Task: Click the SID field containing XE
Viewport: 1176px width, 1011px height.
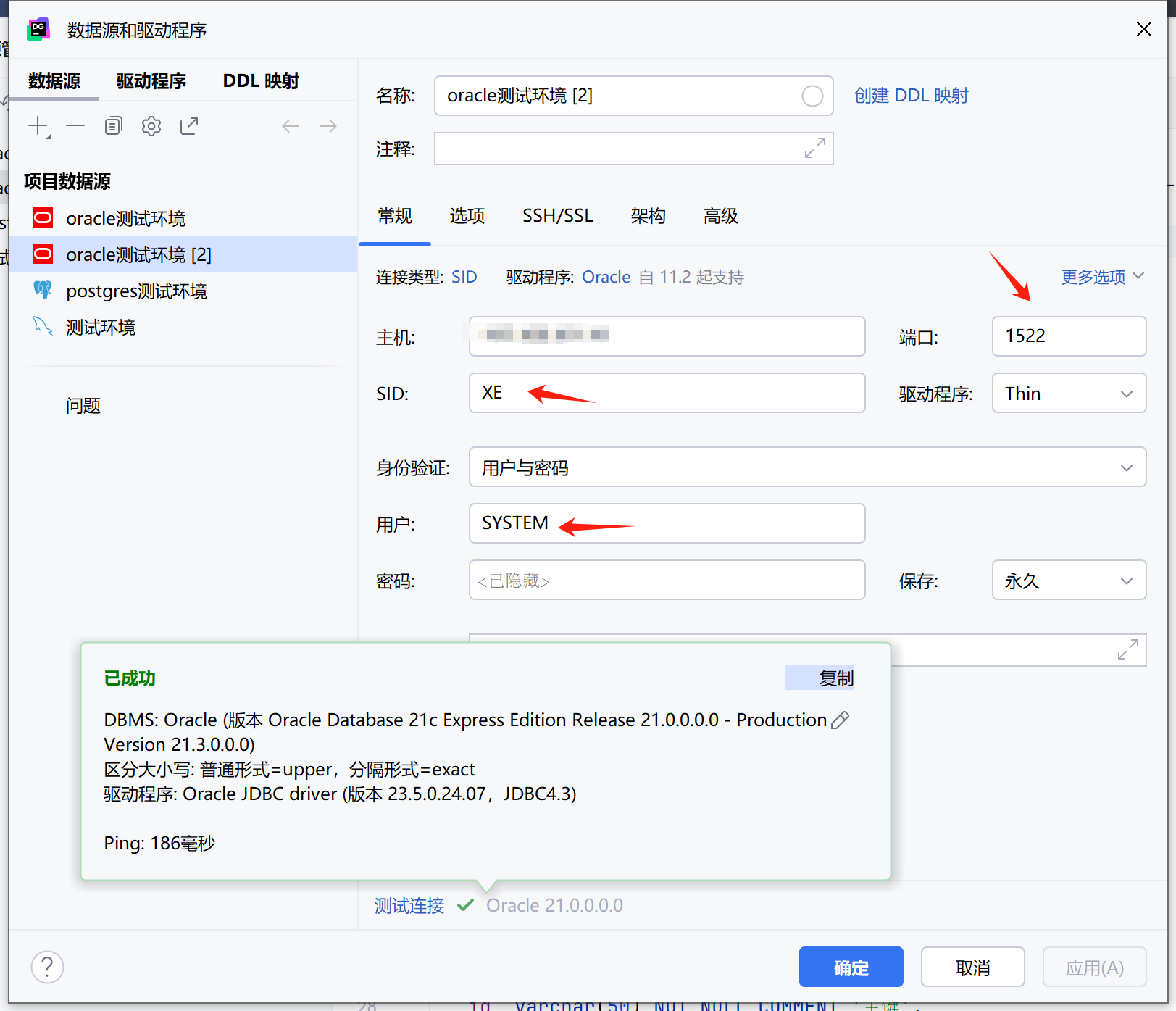Action: 667,393
